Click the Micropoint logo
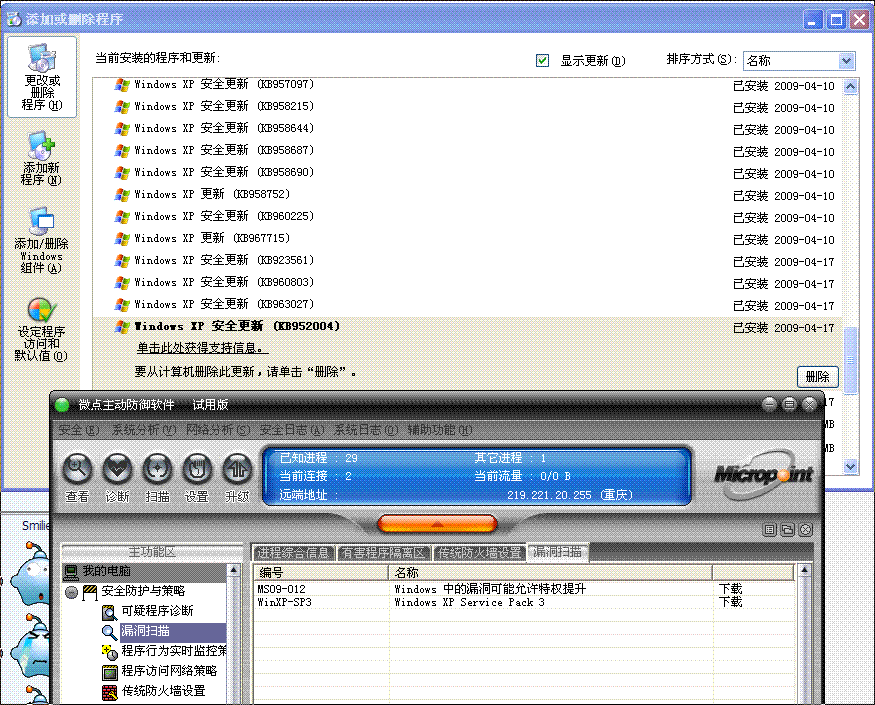Screen dimensions: 875x705 pos(763,475)
